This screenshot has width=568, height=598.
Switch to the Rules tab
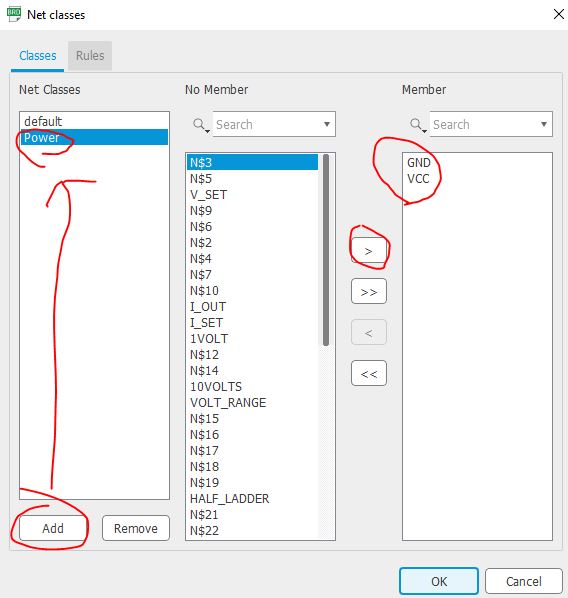click(x=90, y=56)
